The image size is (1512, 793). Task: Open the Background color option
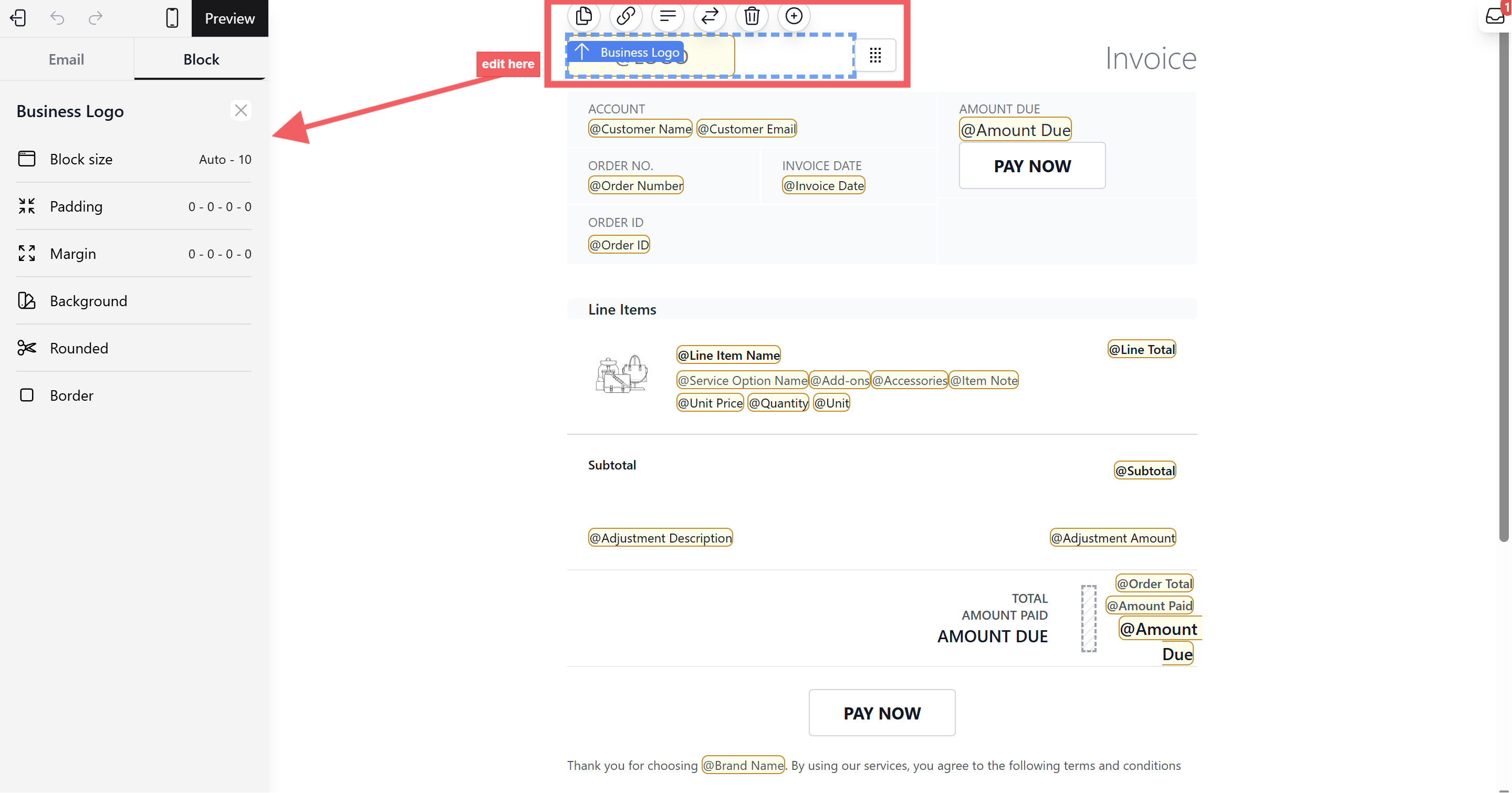coord(134,301)
